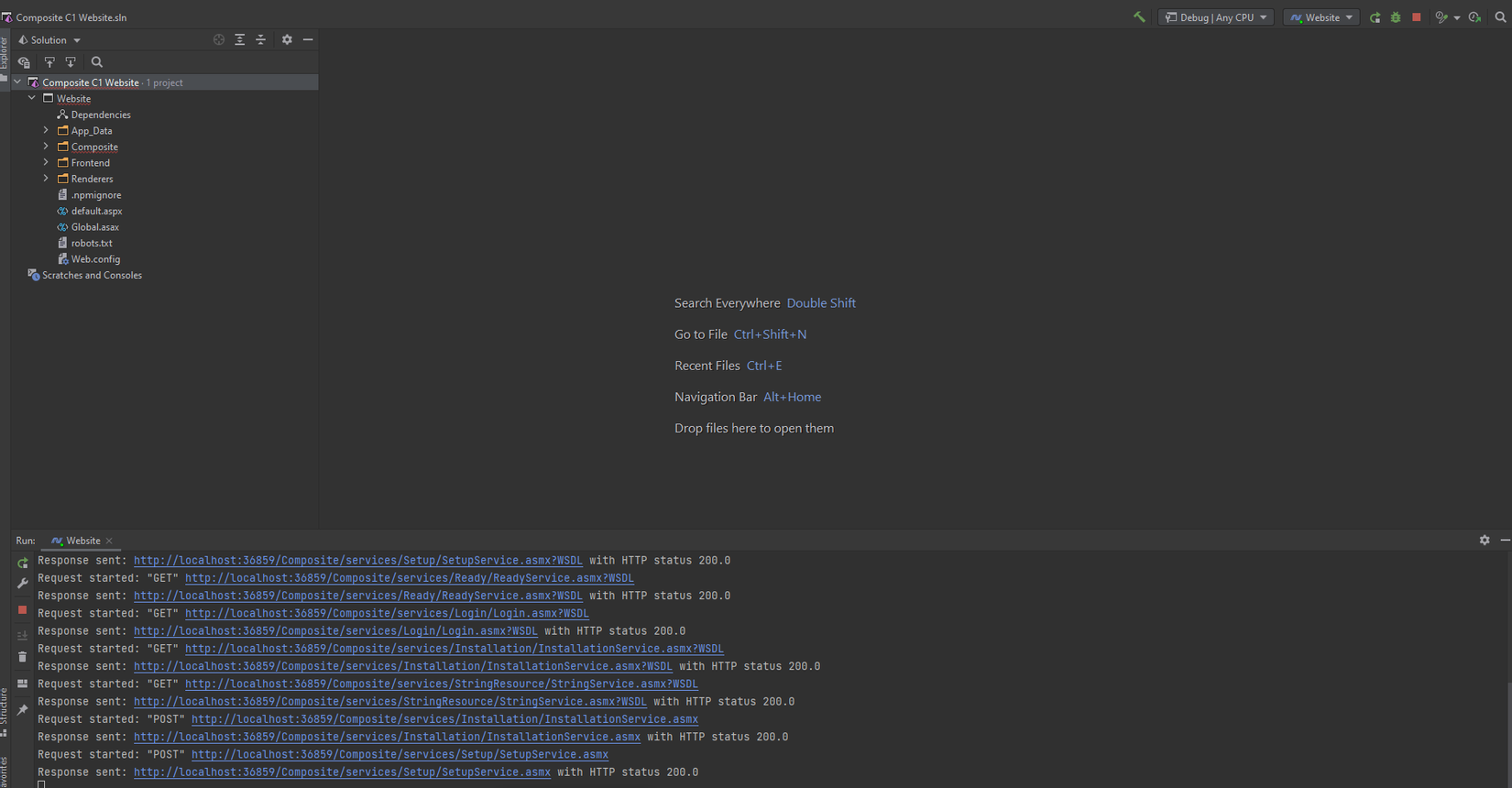Open ReadyService.asmx?WSDL link on Response sent line
Image resolution: width=1512 pixels, height=788 pixels.
pos(358,596)
